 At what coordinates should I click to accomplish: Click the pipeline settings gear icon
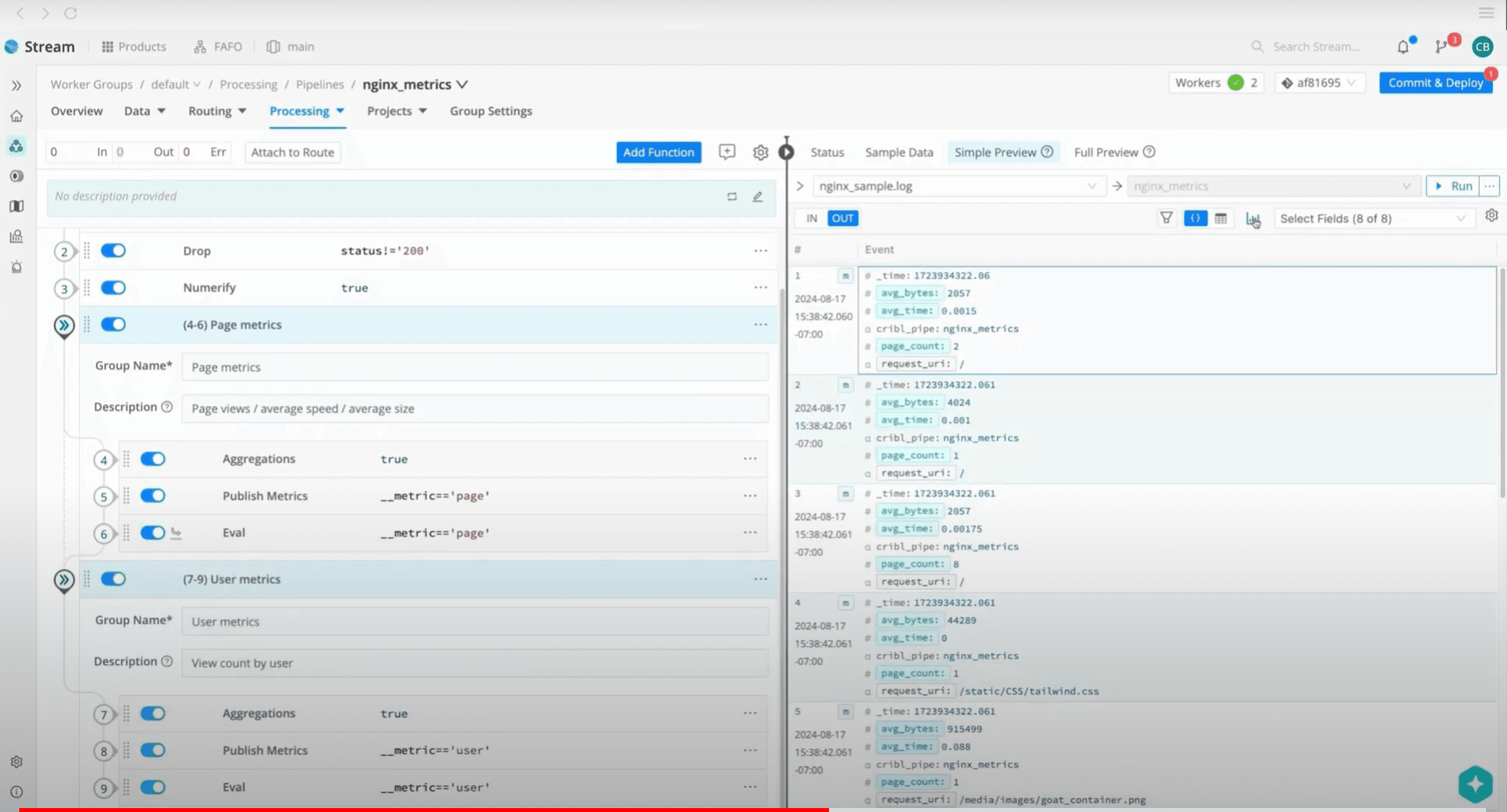point(760,153)
